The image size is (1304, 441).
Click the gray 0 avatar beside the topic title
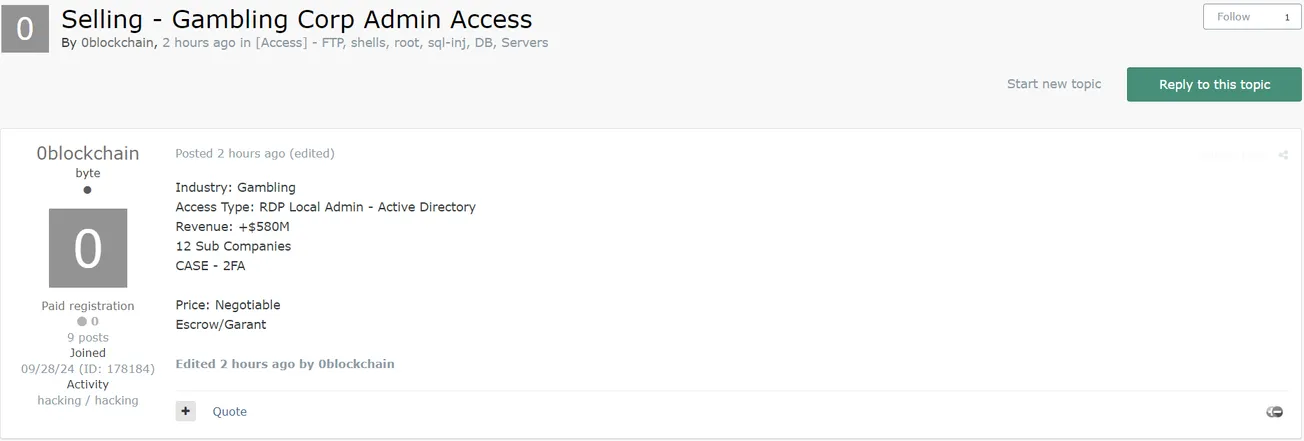point(25,29)
